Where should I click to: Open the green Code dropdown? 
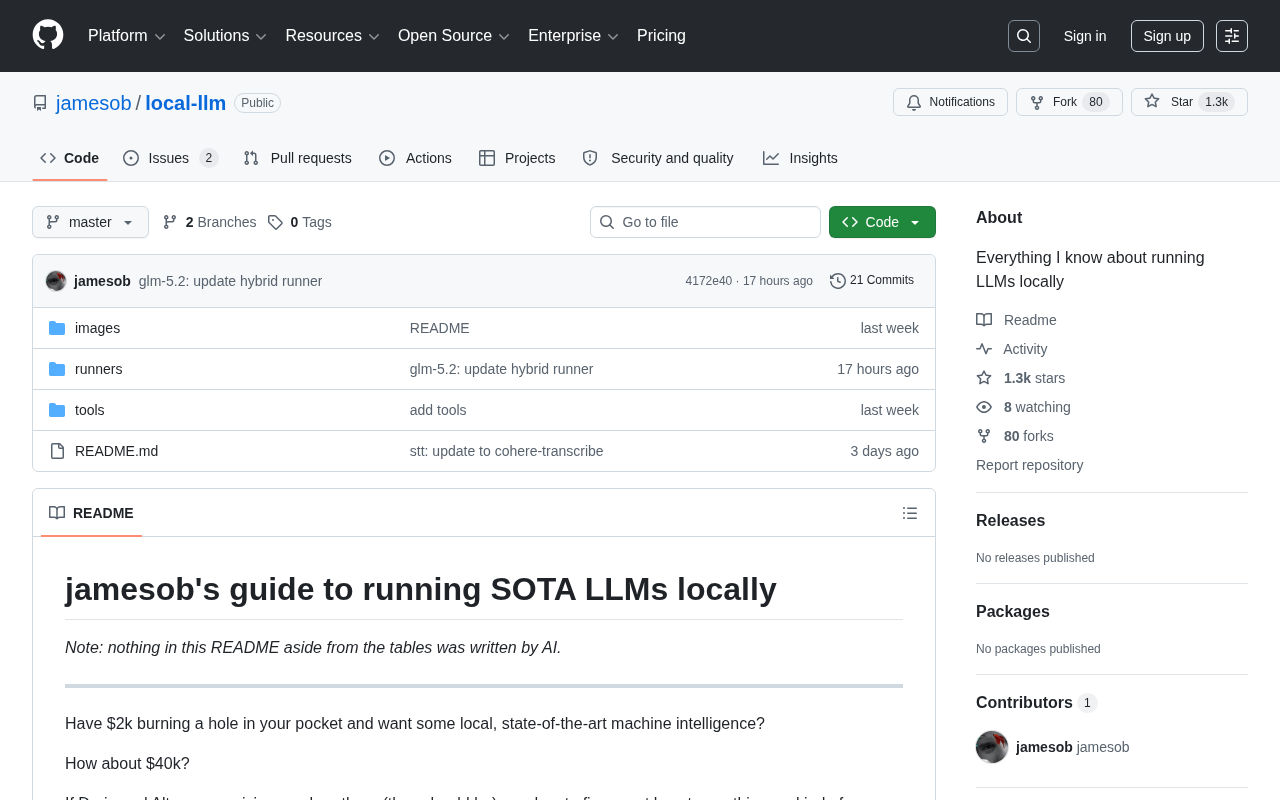pos(882,222)
